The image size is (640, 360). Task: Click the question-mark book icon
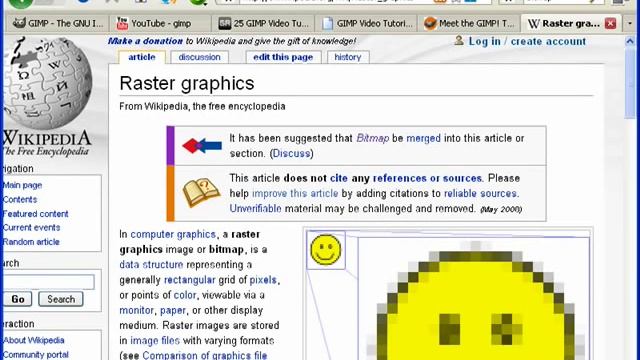click(201, 193)
